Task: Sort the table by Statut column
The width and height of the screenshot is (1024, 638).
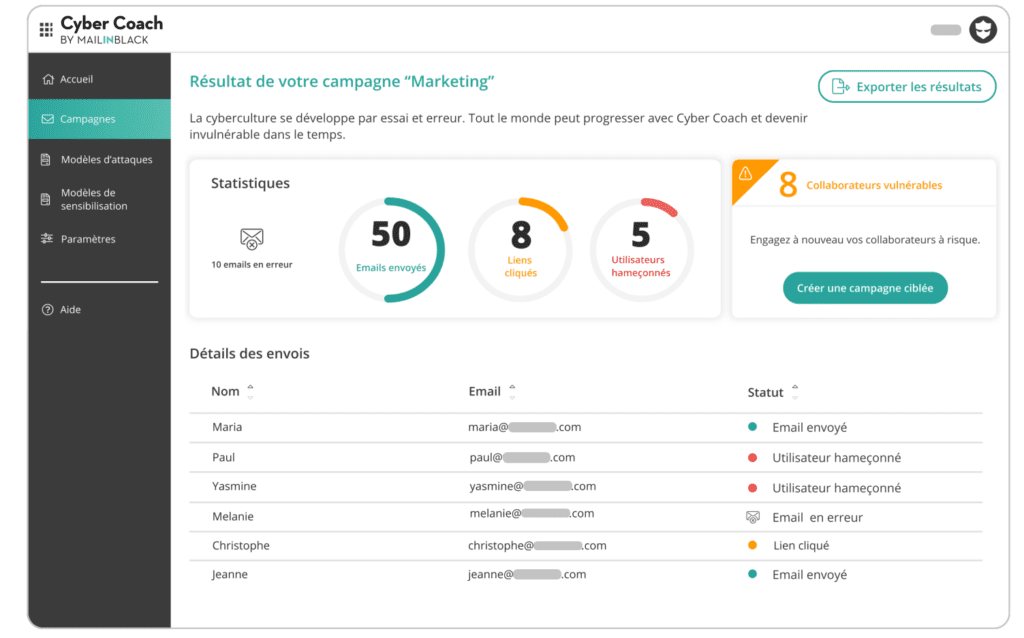Action: (795, 393)
